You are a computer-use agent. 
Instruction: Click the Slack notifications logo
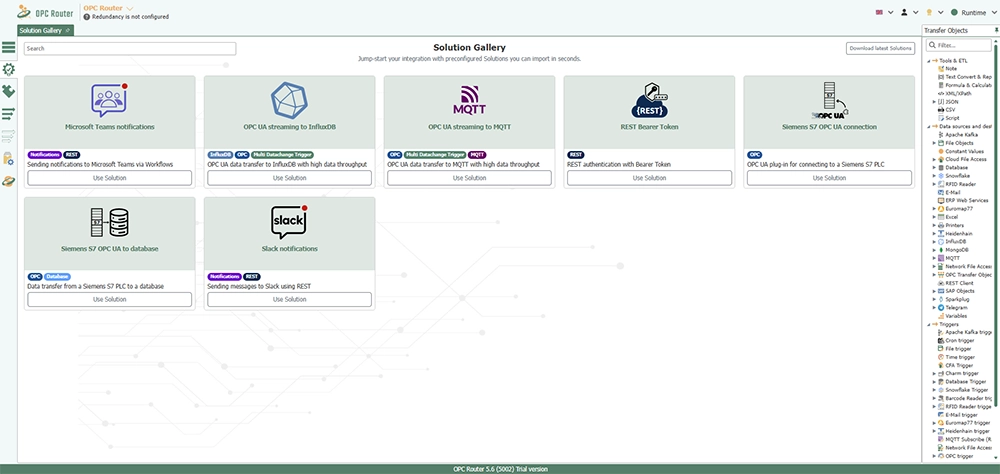pos(290,222)
